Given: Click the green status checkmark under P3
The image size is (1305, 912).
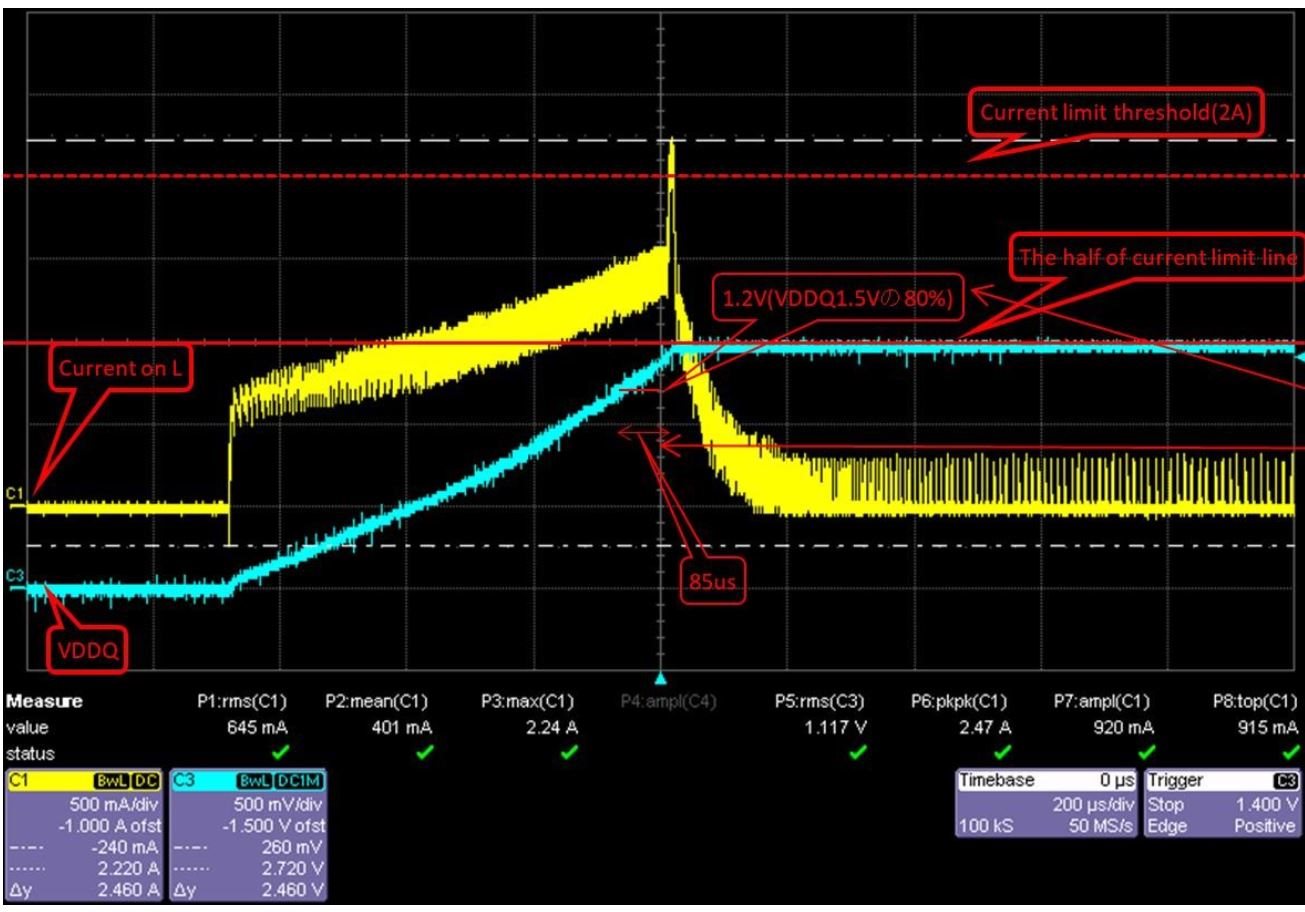Looking at the screenshot, I should coord(571,752).
